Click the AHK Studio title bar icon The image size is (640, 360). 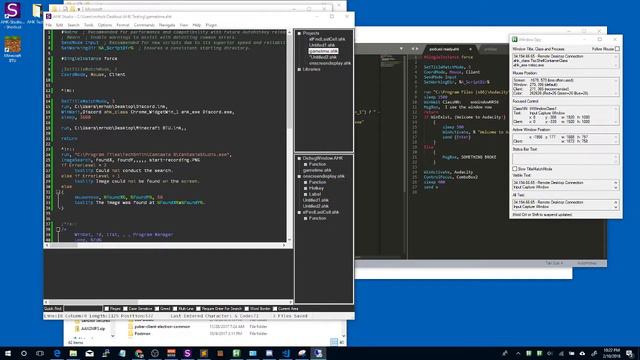click(49, 16)
